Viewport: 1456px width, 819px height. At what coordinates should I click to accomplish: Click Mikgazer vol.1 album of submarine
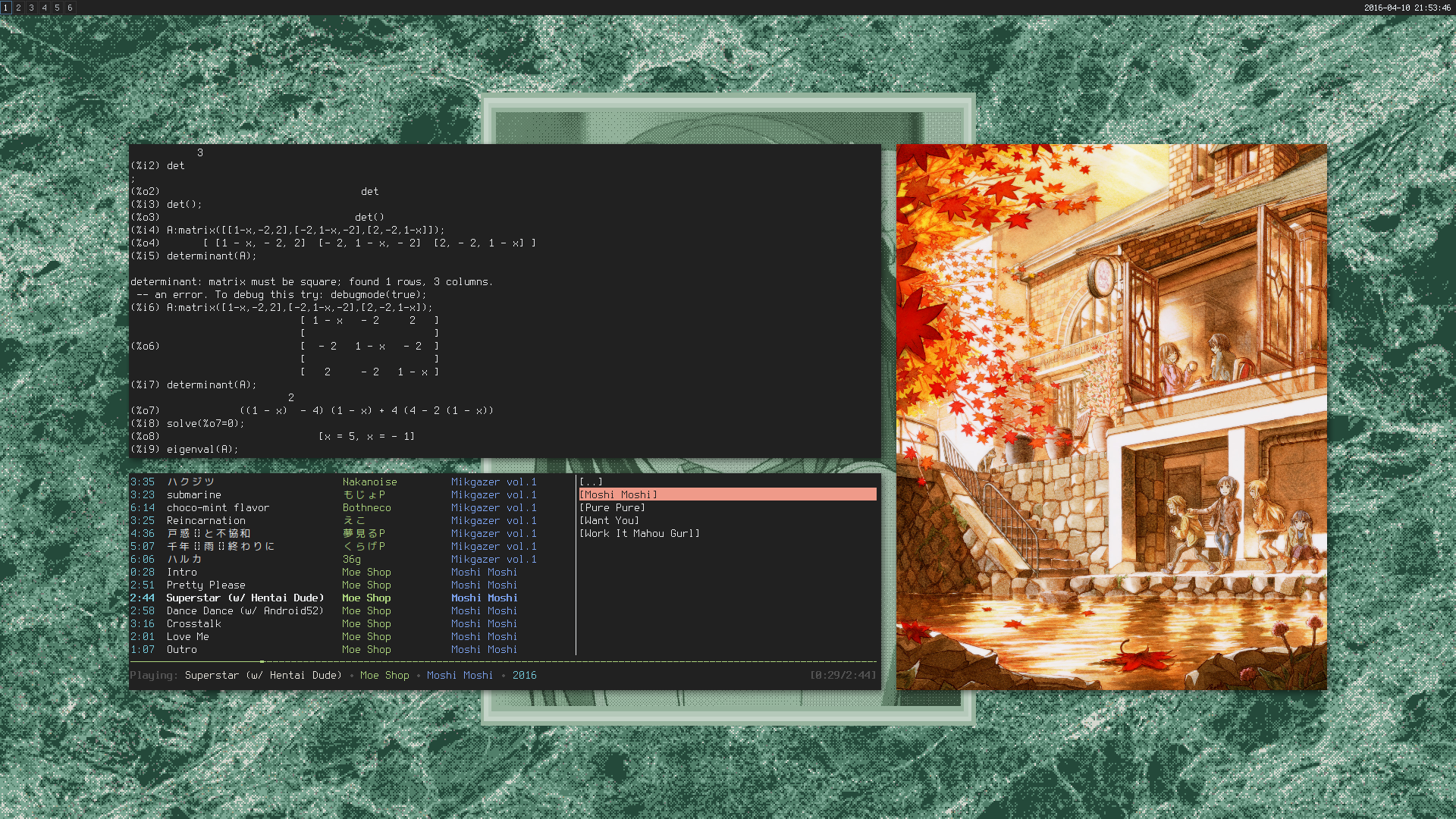tap(494, 494)
